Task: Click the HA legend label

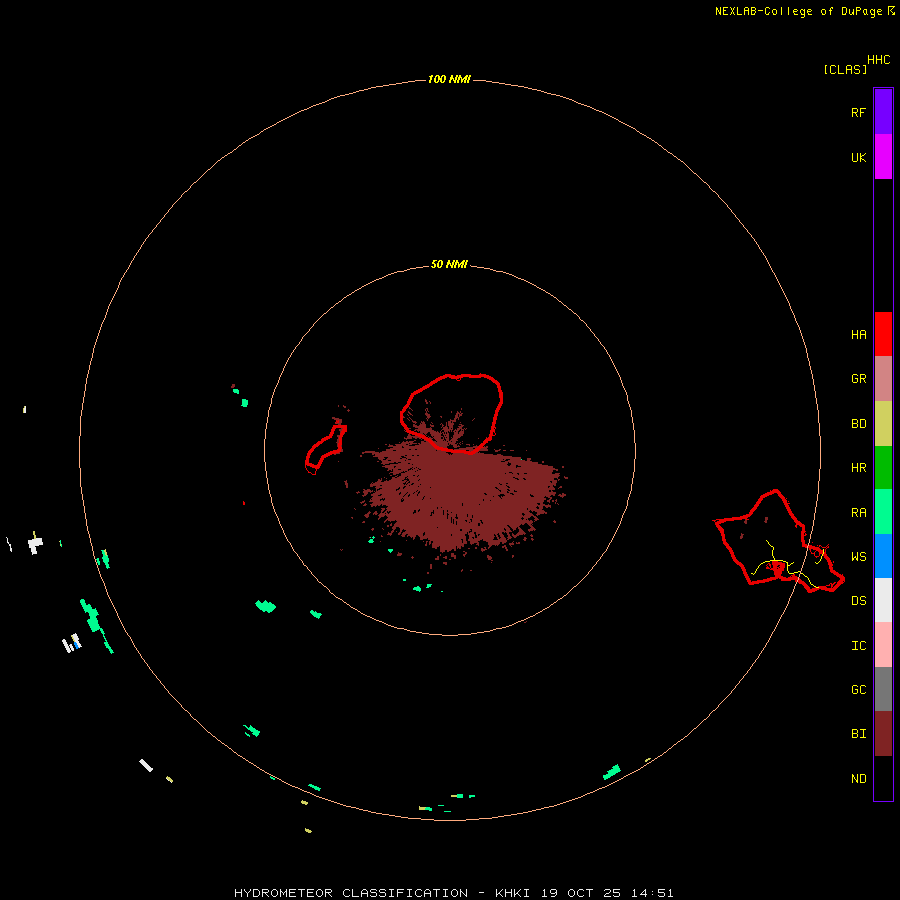Action: coord(858,335)
